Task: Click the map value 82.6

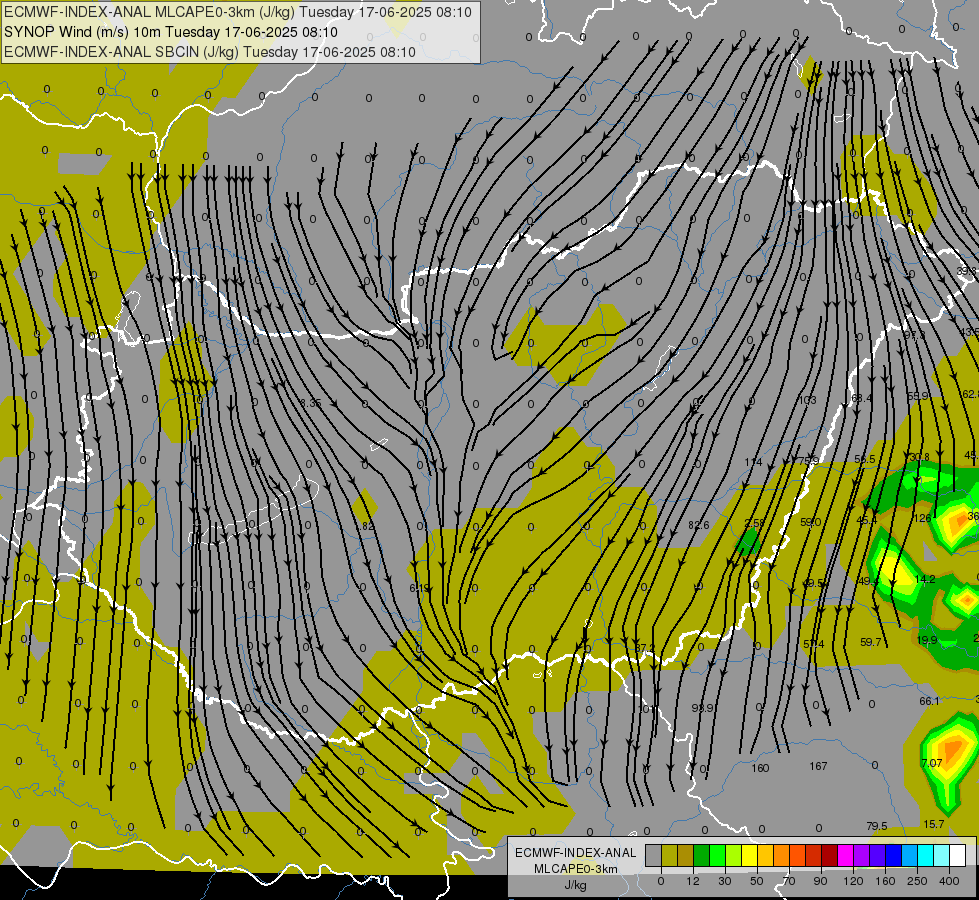Action: tap(699, 525)
